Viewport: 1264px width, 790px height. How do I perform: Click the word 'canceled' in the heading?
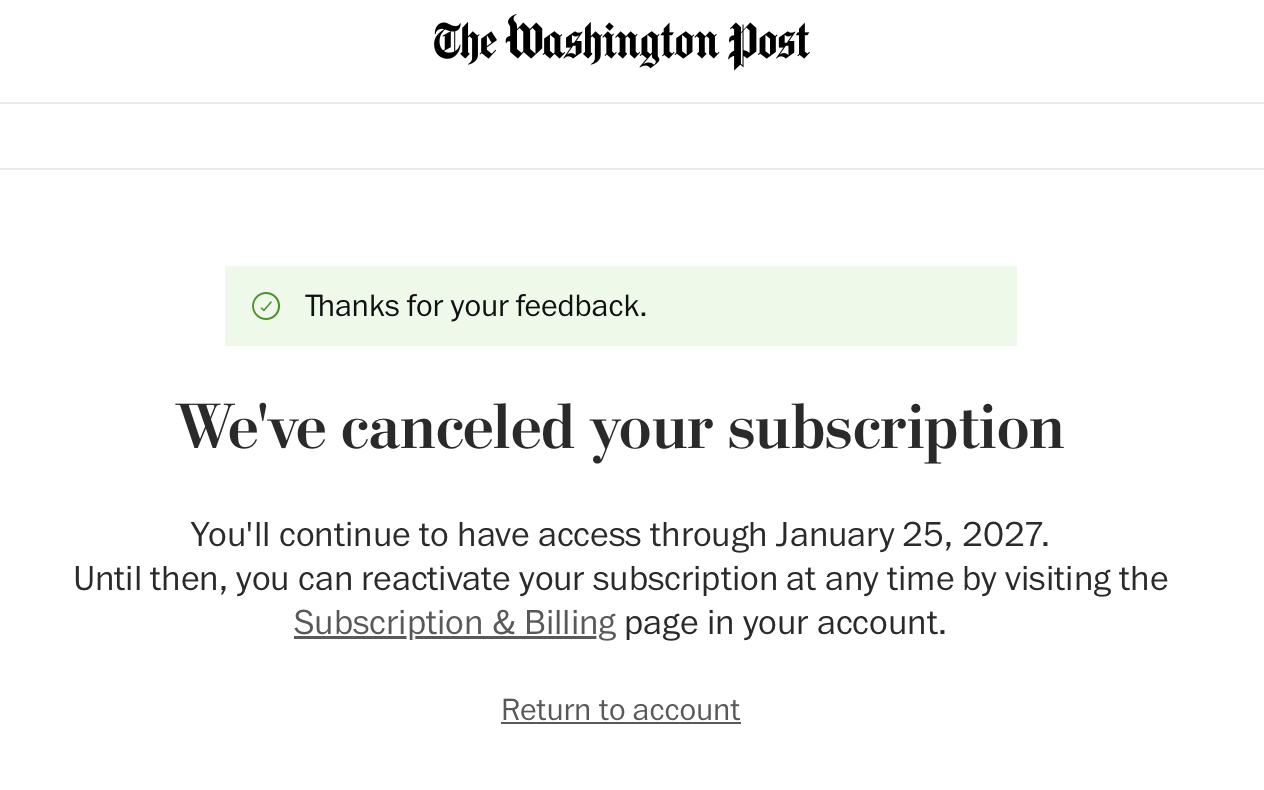tap(457, 428)
